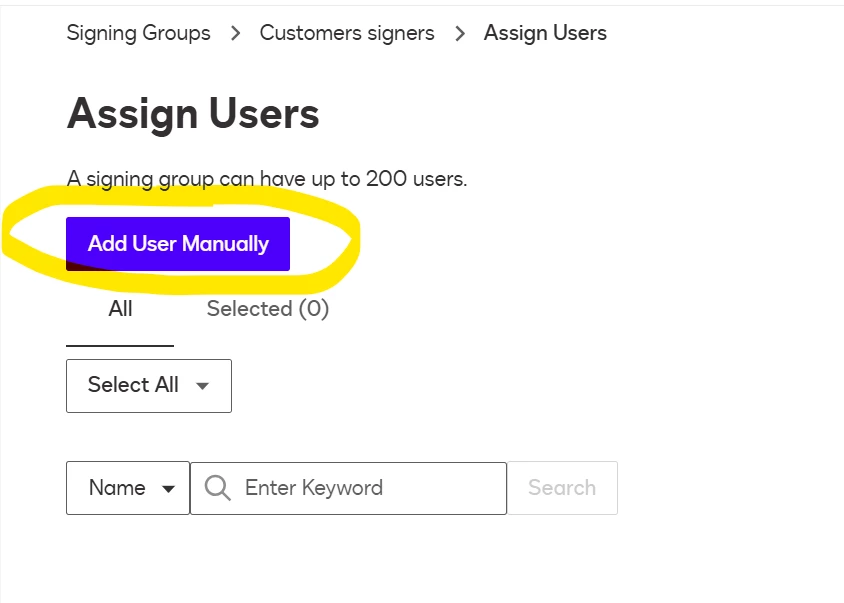Image resolution: width=844 pixels, height=603 pixels.
Task: Click the magnifying glass search icon
Action: 217,488
